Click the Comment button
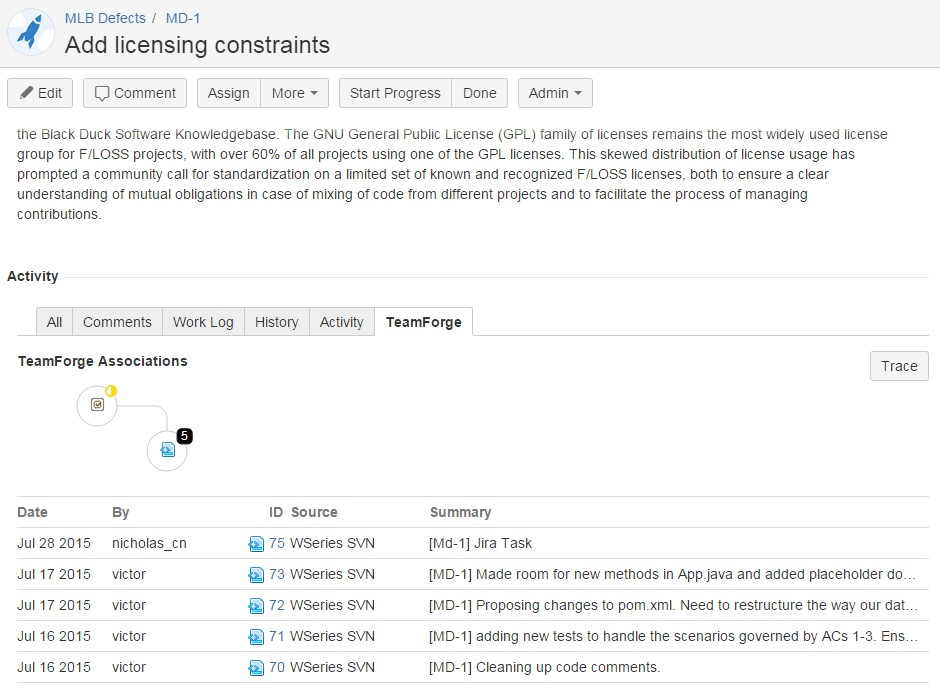 click(x=135, y=93)
